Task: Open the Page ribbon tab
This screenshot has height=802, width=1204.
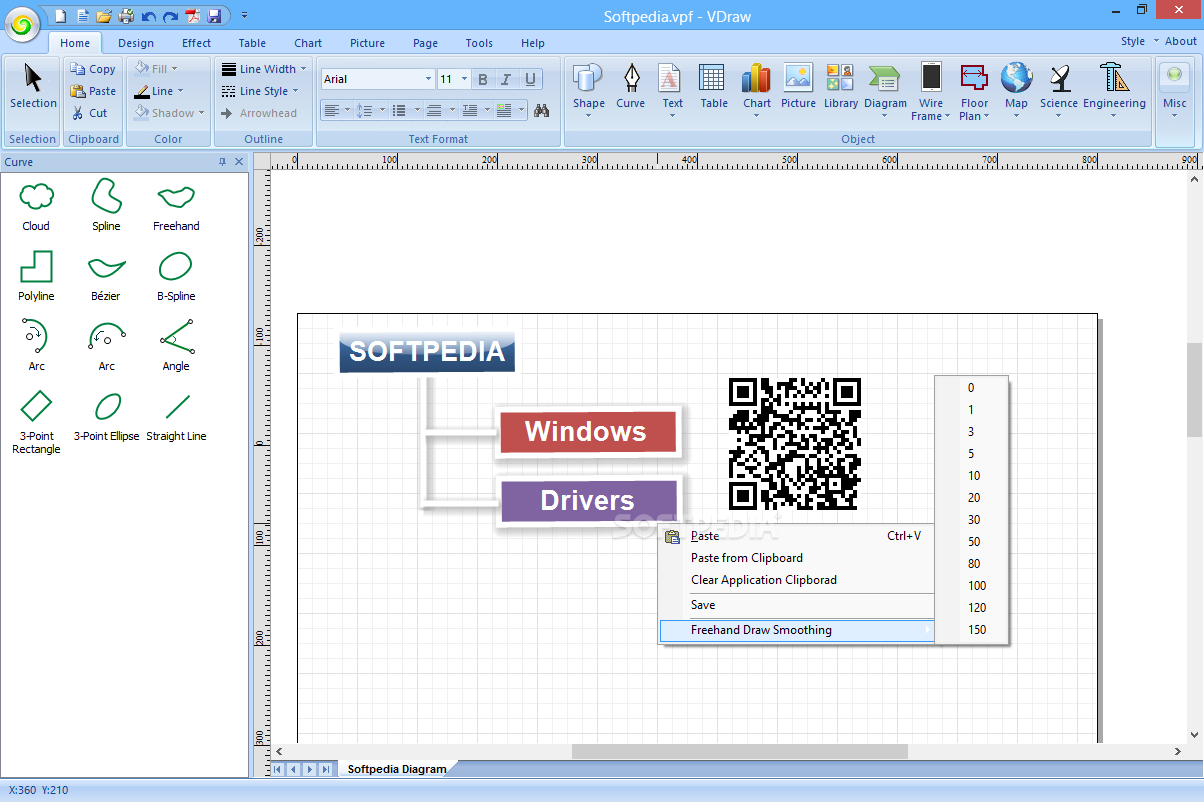Action: click(425, 43)
